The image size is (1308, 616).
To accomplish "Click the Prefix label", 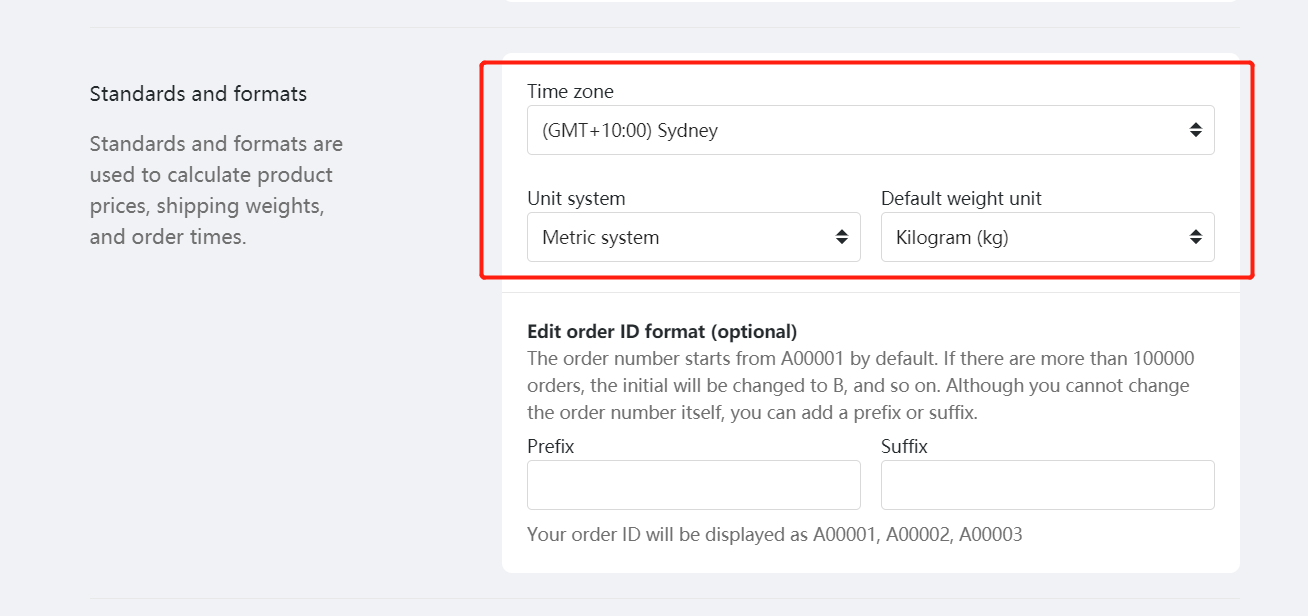I will click(550, 446).
